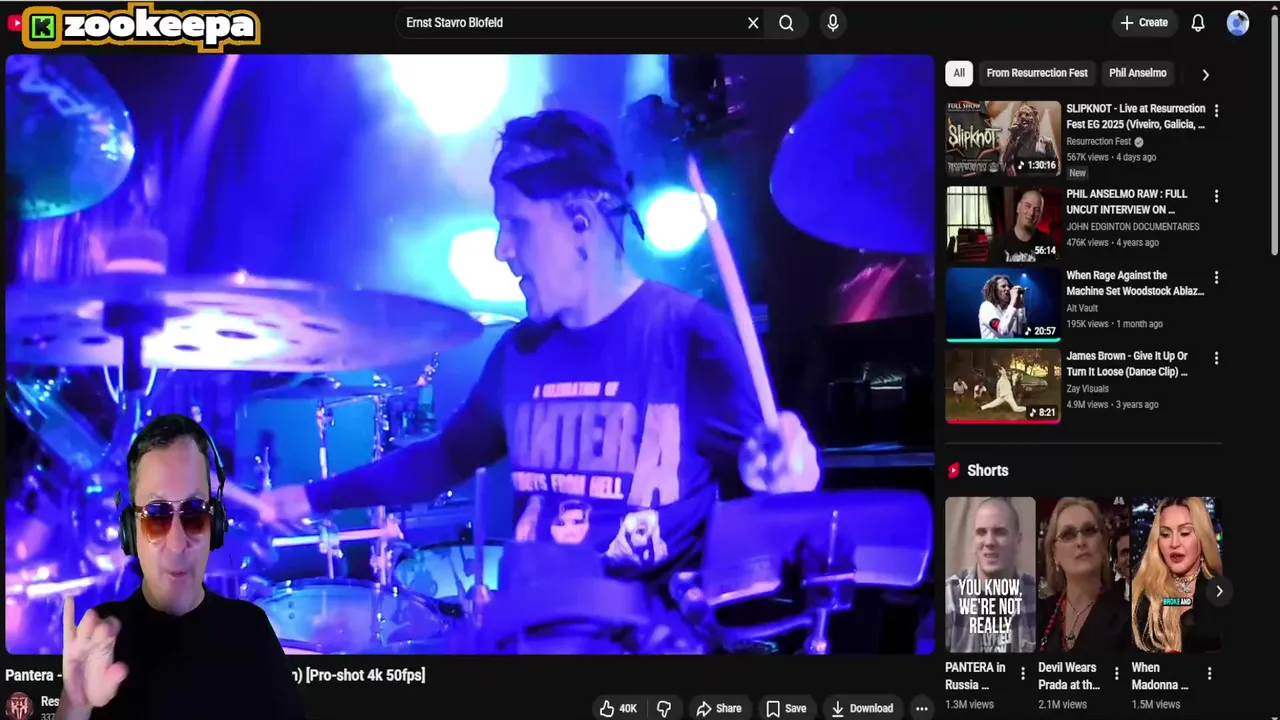Open options menu for Rage Against the Machine video

1216,277
